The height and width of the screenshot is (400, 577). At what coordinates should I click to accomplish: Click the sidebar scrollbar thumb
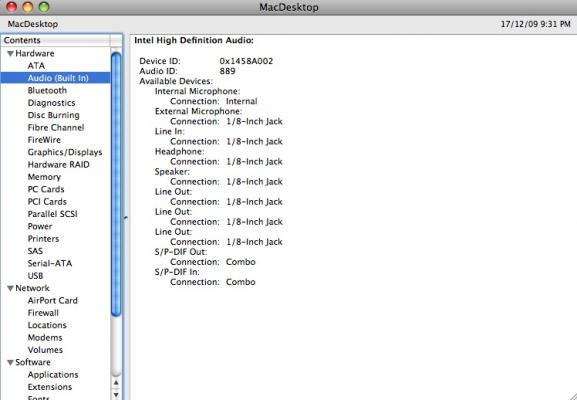pyautogui.click(x=116, y=184)
